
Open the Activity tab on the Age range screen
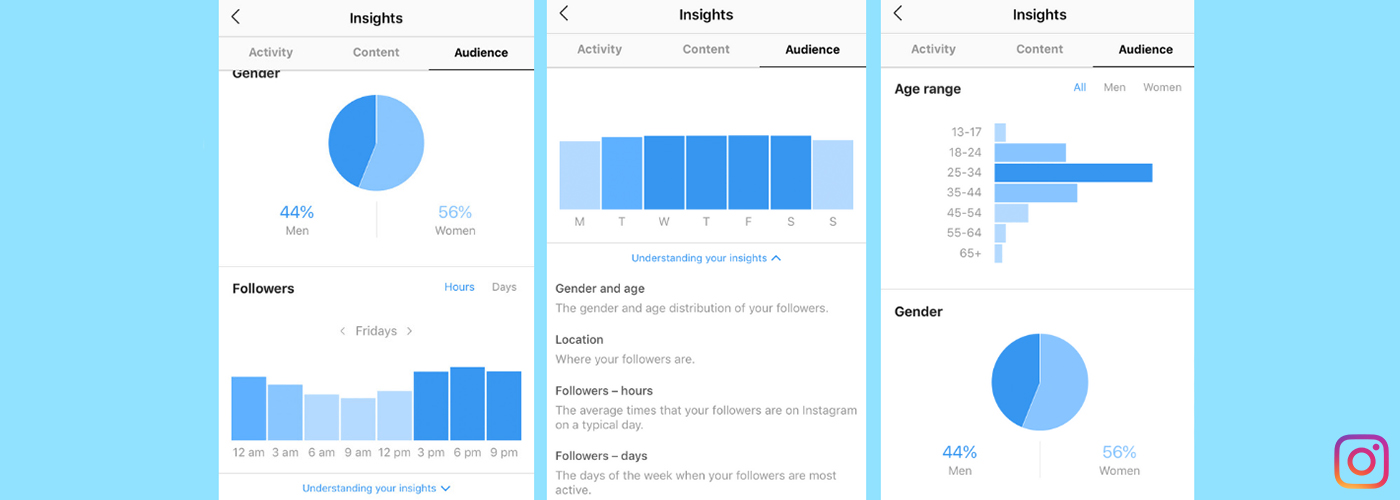(x=933, y=49)
